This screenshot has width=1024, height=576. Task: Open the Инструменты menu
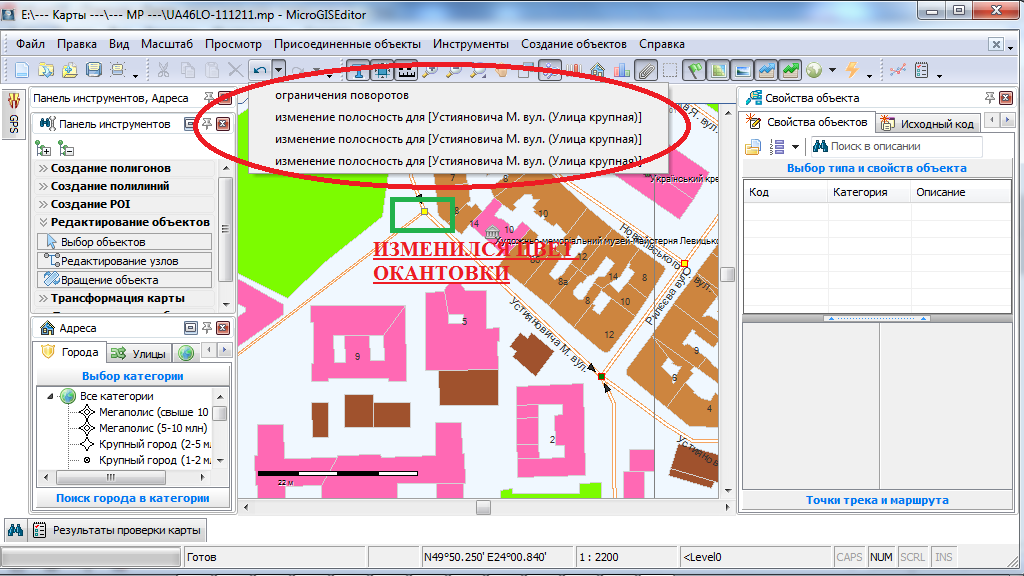tap(470, 44)
